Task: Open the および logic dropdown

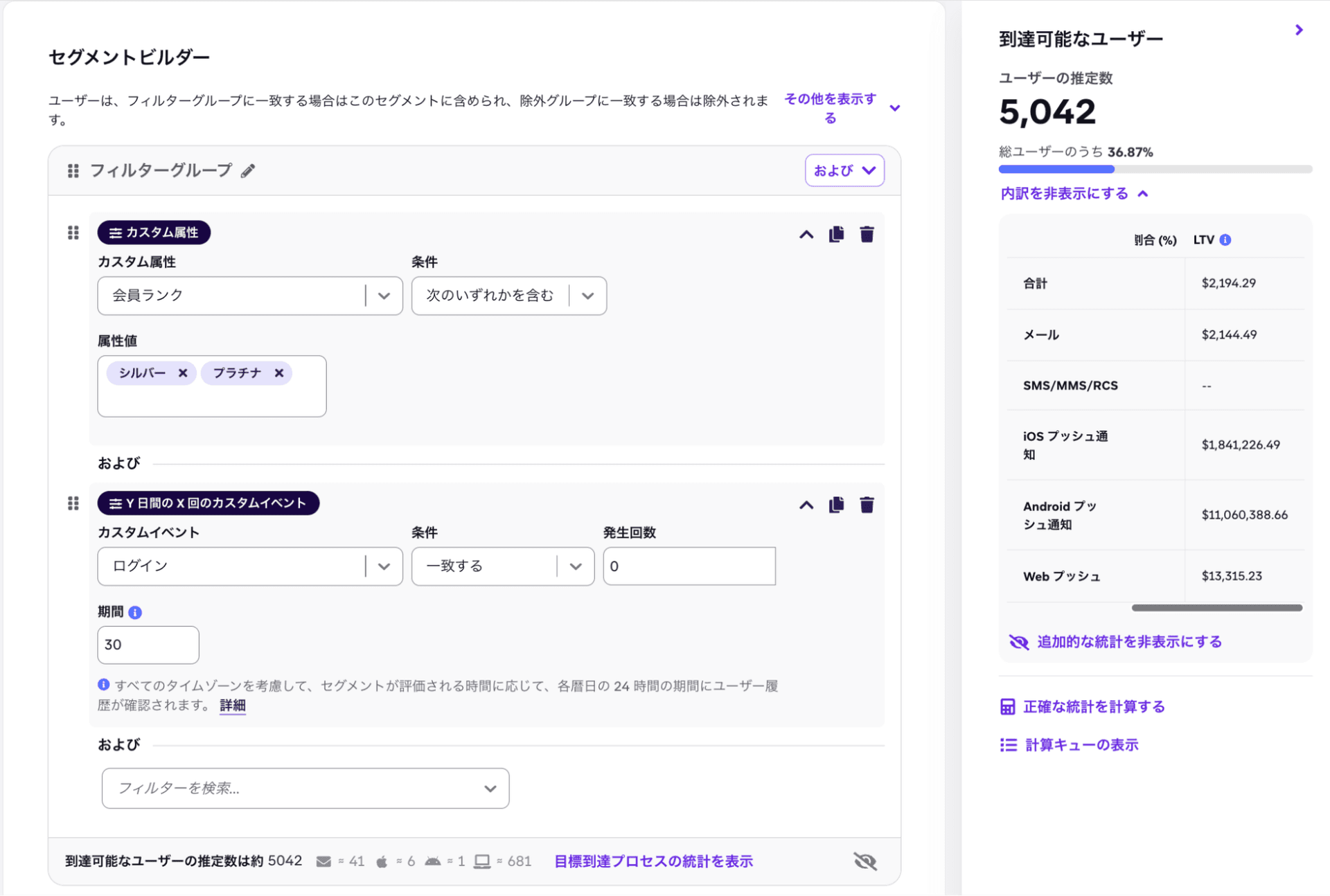Action: [844, 170]
